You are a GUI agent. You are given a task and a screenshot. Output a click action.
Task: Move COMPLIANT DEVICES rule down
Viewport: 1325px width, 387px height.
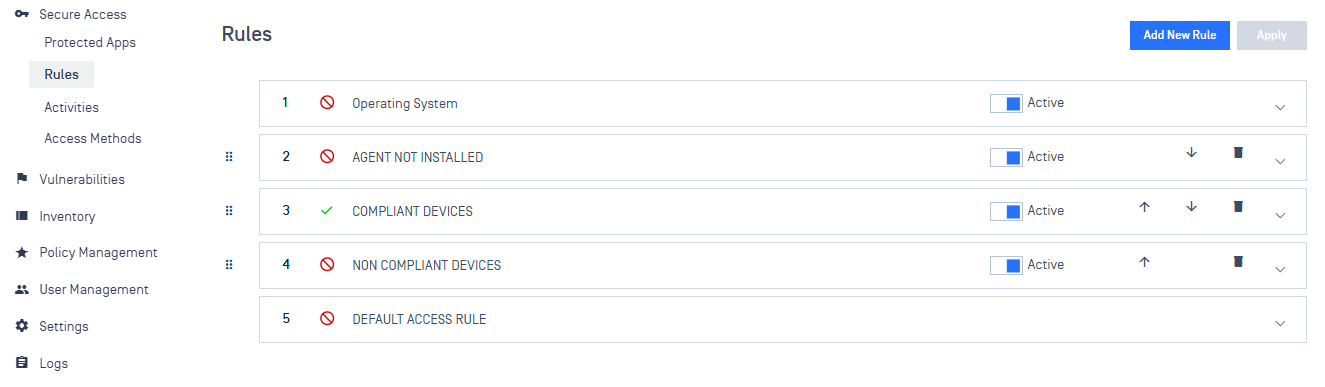coord(1191,207)
